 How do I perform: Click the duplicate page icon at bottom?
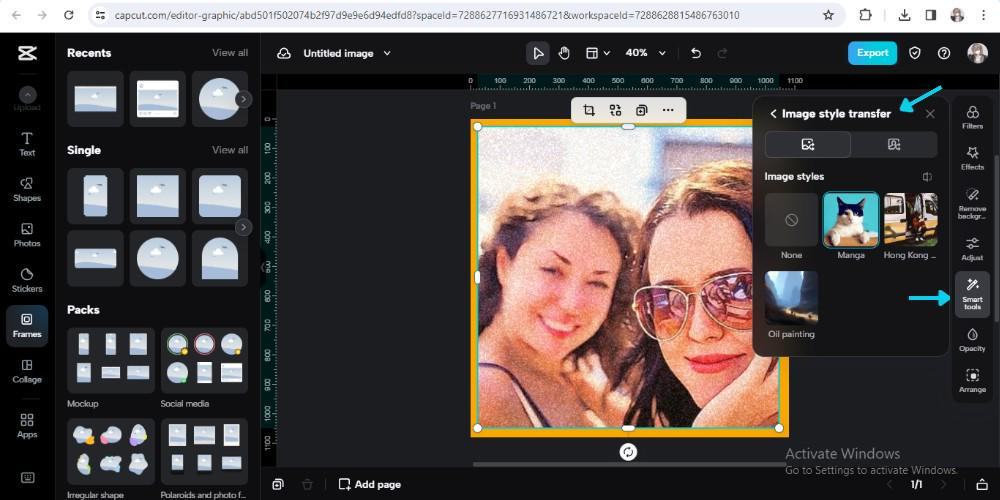277,485
